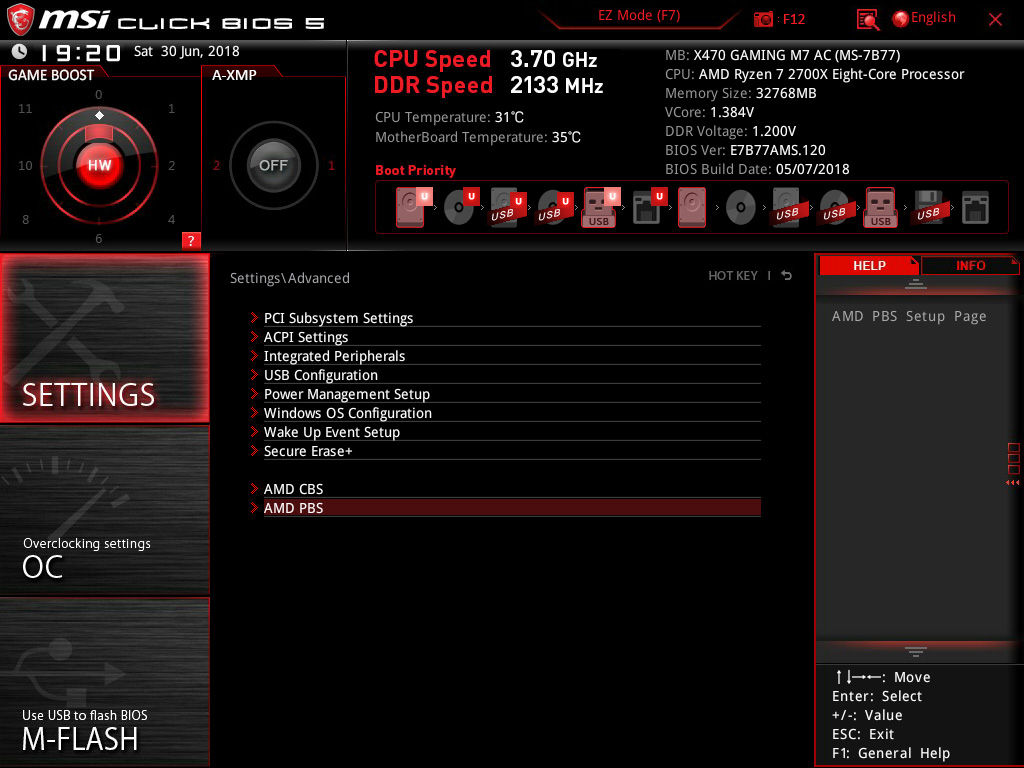
Task: Open the OC overclocking settings section
Action: tap(104, 510)
